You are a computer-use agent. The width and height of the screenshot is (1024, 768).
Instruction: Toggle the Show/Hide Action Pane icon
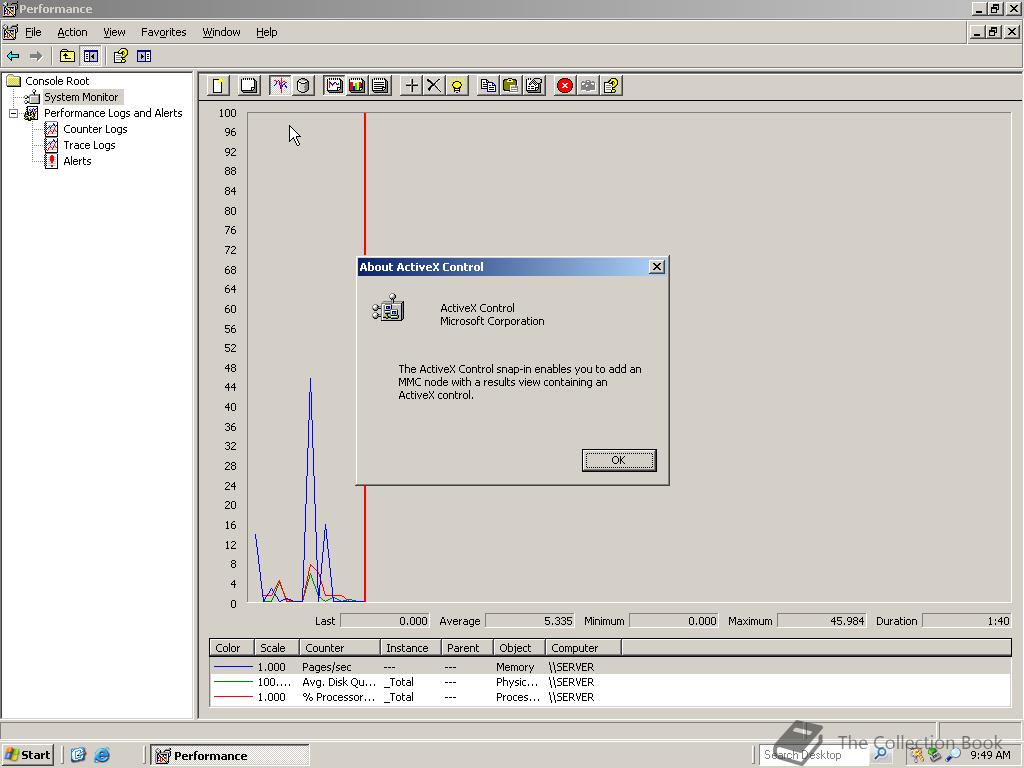pyautogui.click(x=144, y=56)
